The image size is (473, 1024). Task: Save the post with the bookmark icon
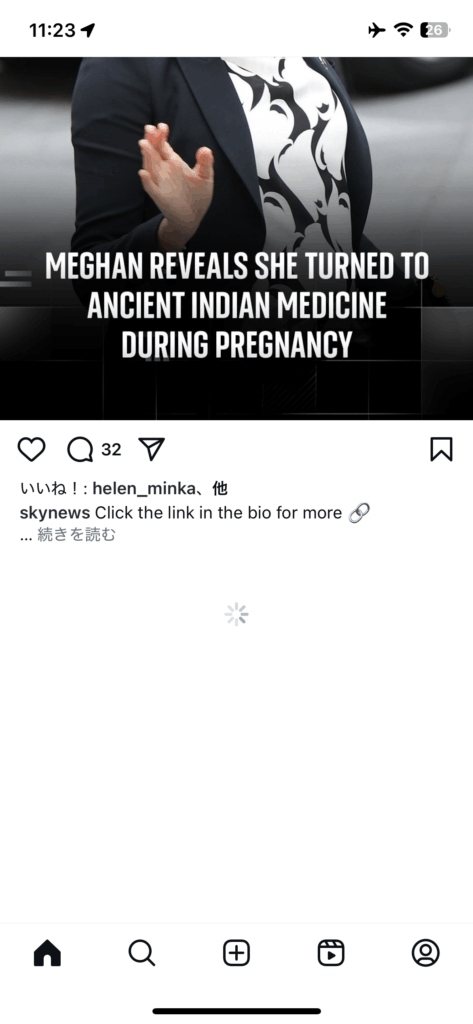click(442, 449)
